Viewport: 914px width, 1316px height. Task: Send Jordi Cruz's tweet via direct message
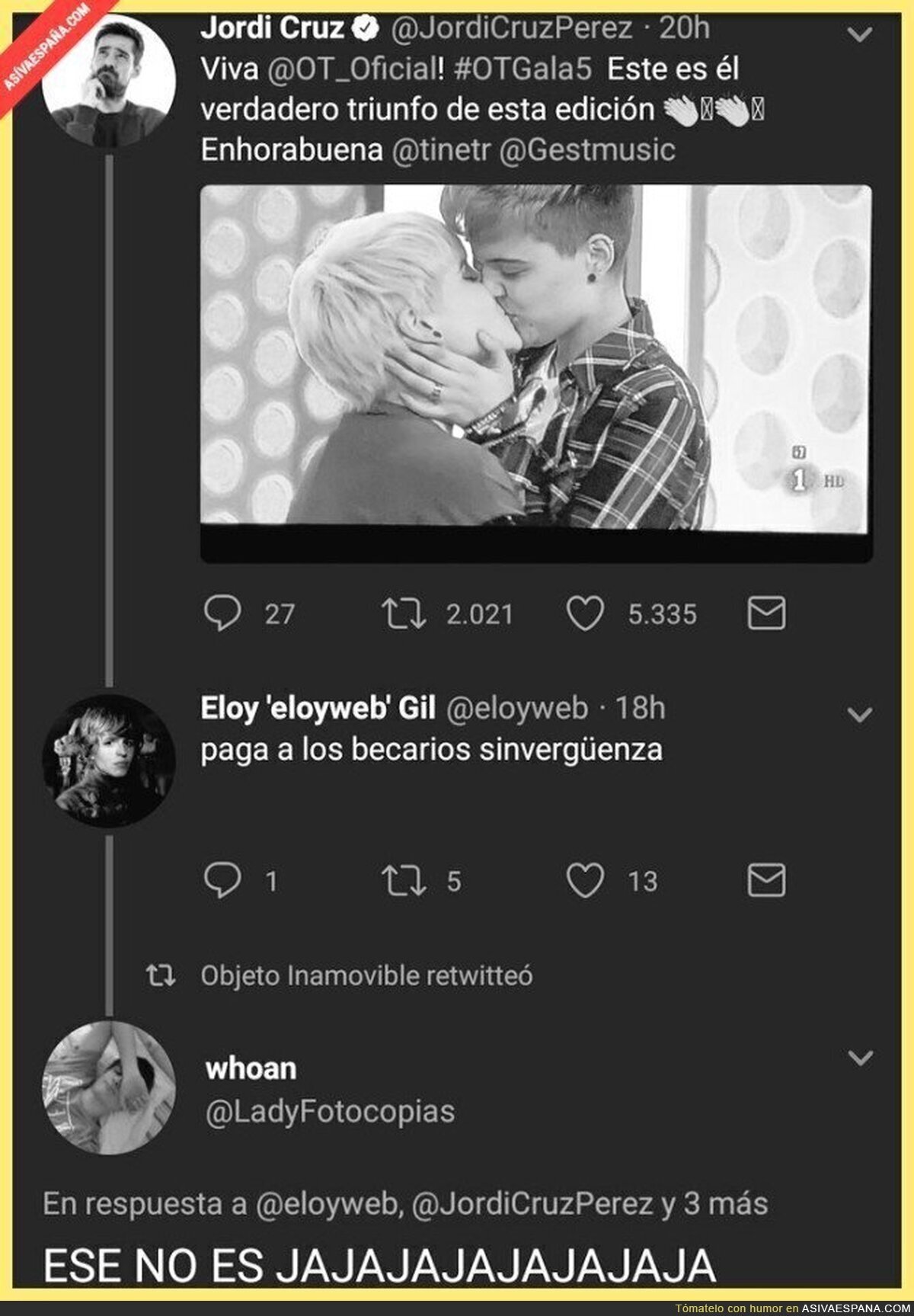tap(766, 613)
